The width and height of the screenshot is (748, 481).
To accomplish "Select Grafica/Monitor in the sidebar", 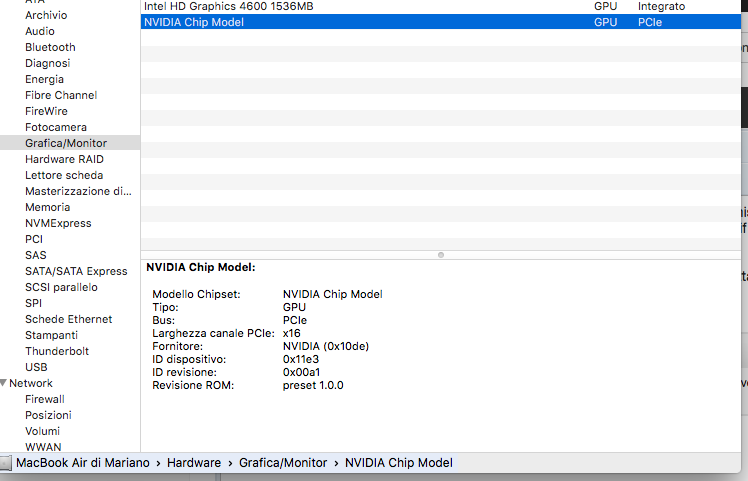I will coord(66,143).
